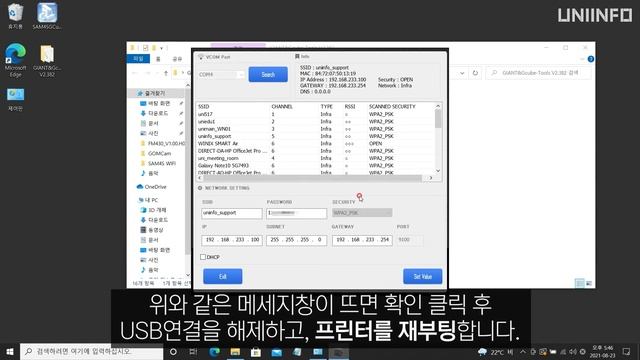Open the customize quick access toolbar arrow in Explorer
This screenshot has height=360, width=640.
162,48
